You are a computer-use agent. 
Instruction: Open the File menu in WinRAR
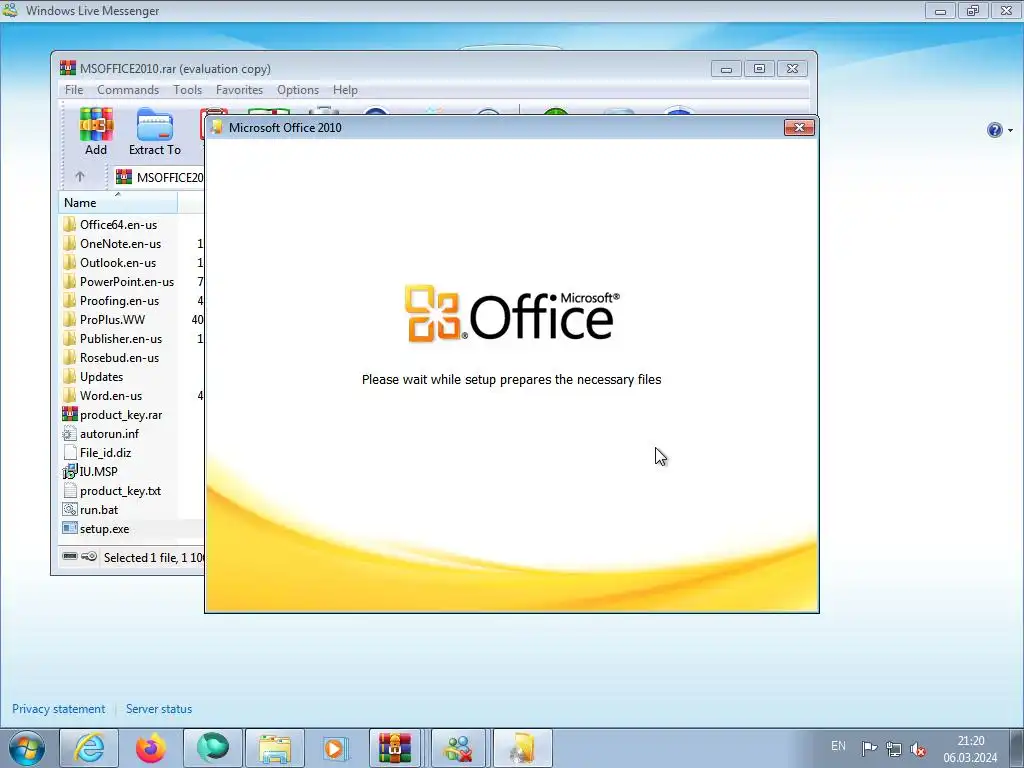pos(74,89)
